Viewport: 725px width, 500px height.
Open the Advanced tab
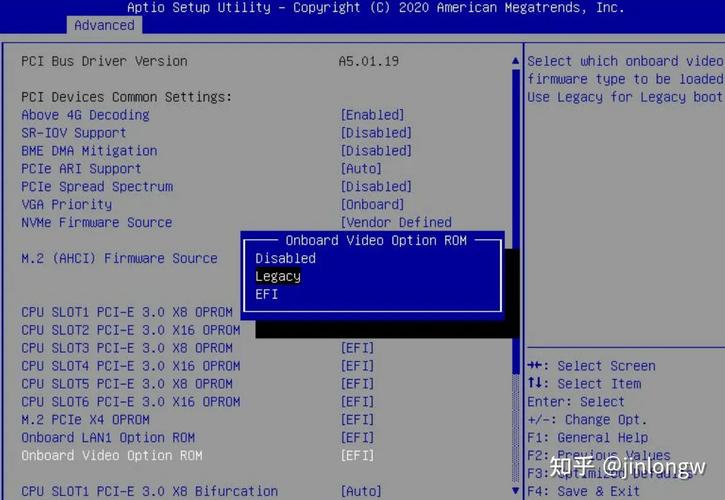coord(104,25)
